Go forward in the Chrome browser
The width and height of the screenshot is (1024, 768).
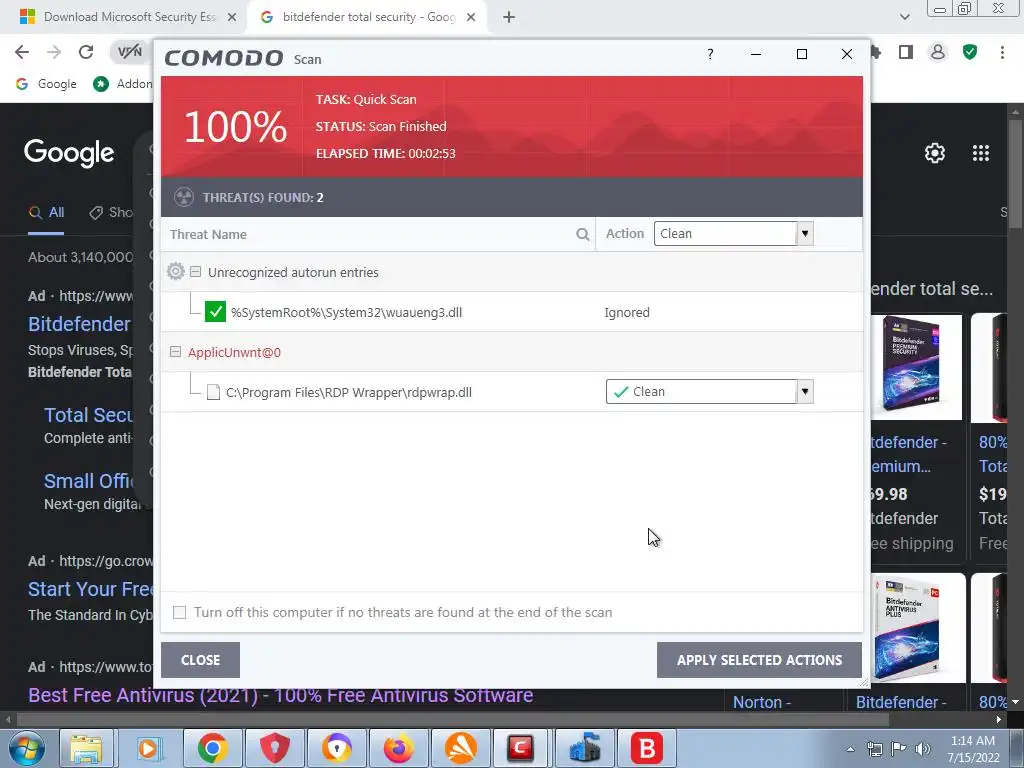tap(54, 52)
